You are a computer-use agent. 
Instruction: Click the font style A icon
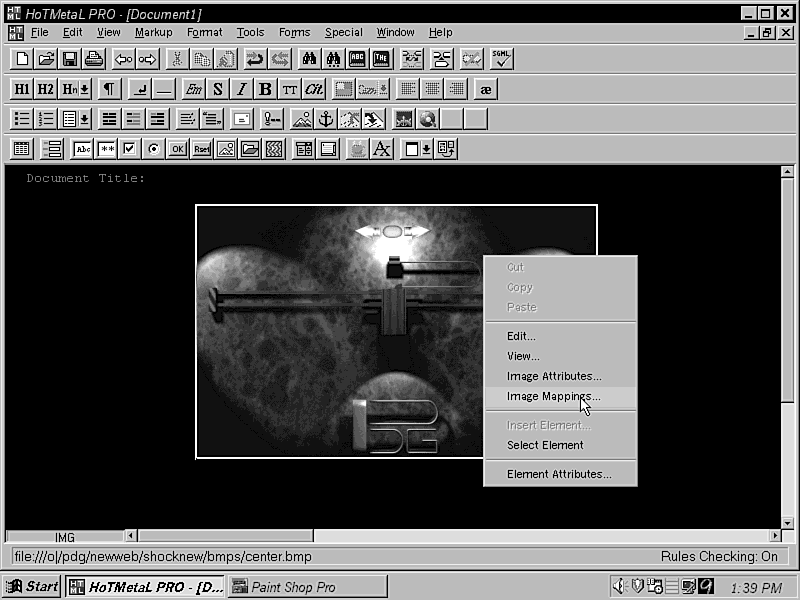click(x=382, y=149)
